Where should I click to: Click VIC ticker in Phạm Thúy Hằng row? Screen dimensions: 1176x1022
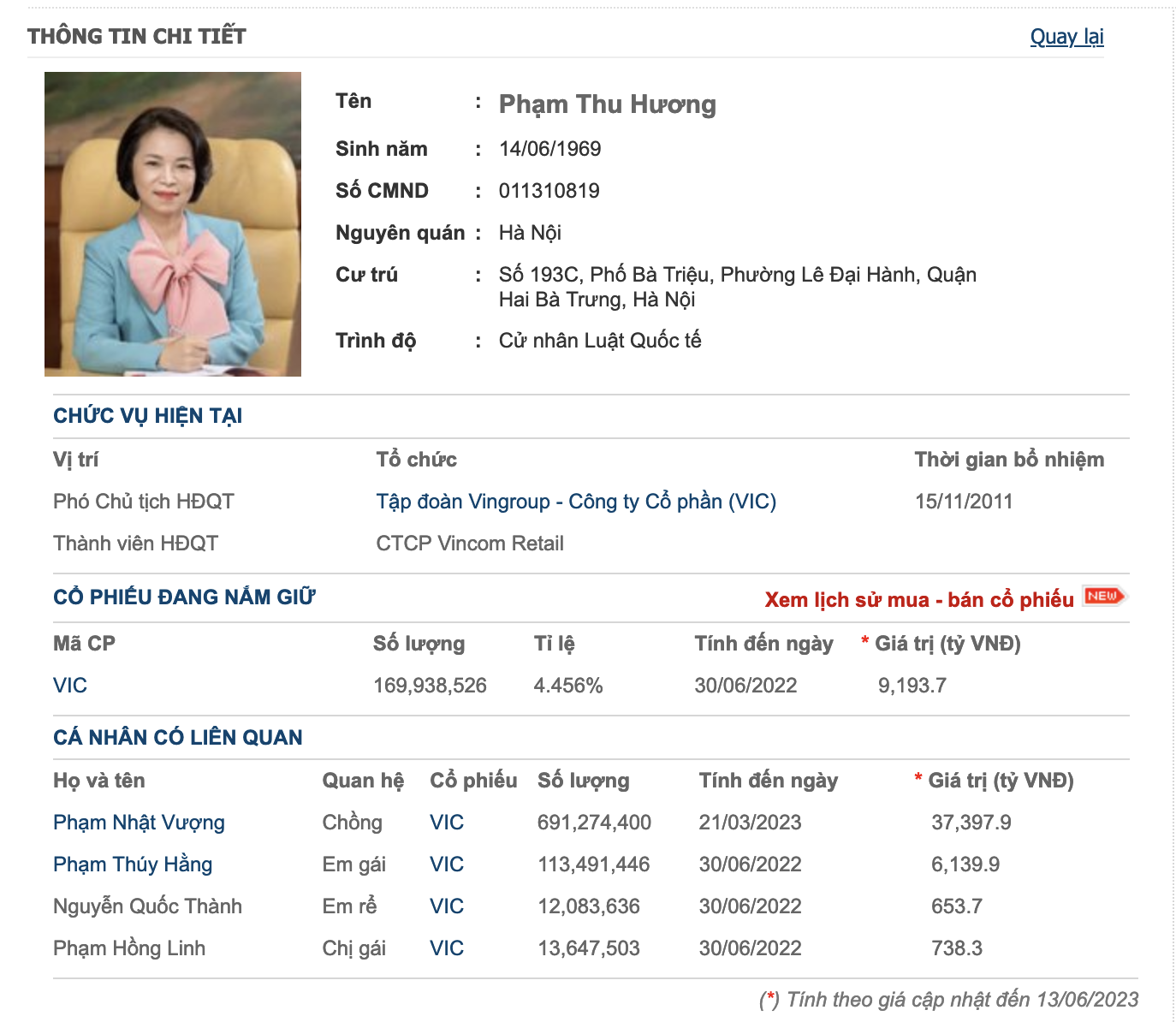[x=447, y=865]
